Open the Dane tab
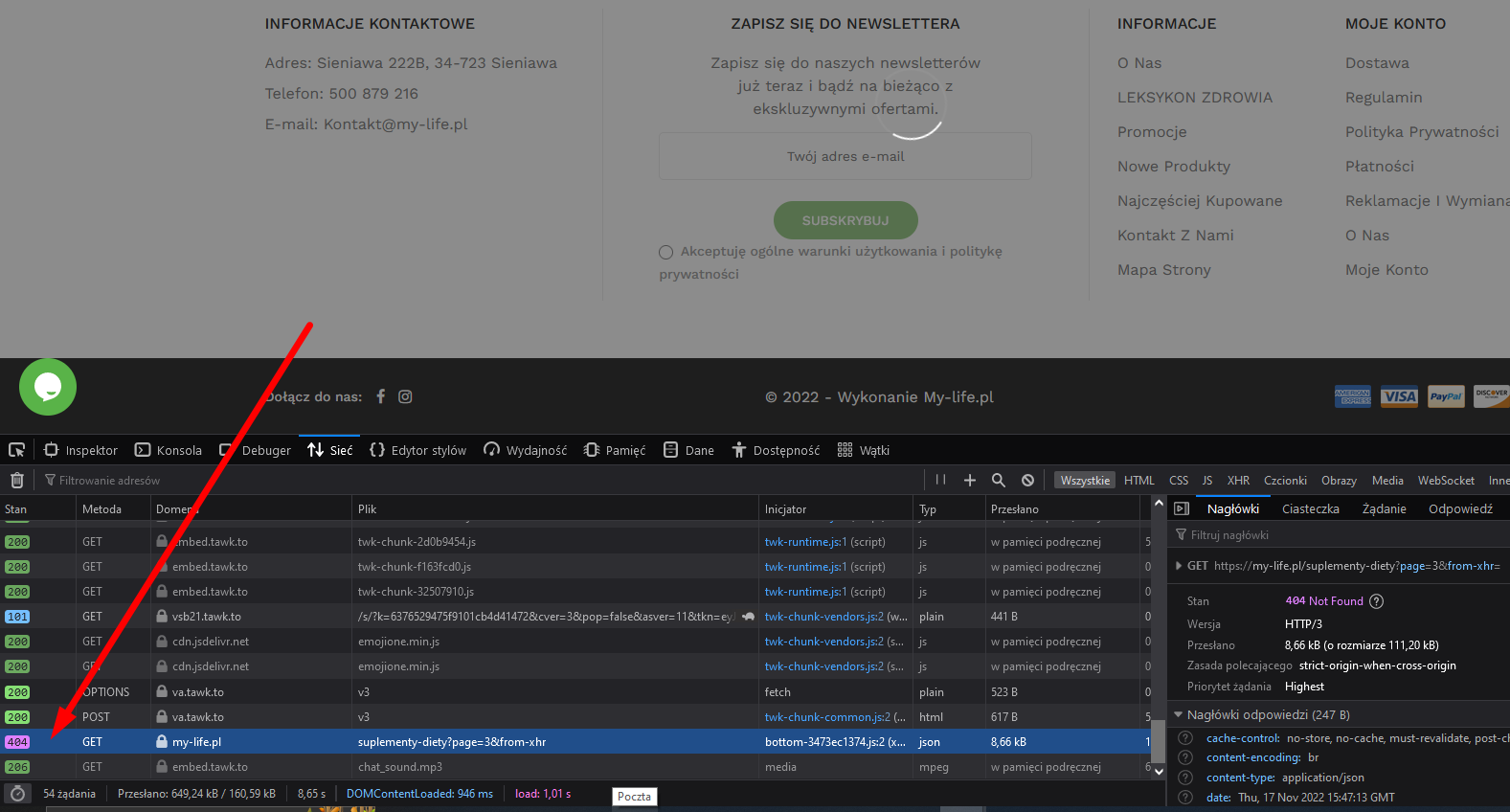Viewport: 1510px width, 812px height. [688, 450]
